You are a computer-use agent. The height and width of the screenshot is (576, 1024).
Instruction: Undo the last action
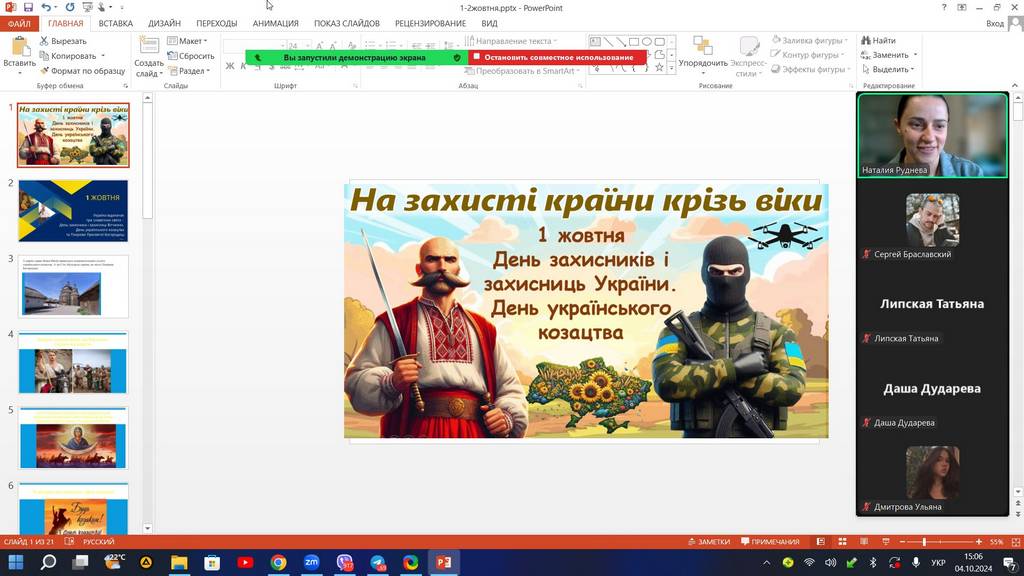pyautogui.click(x=46, y=7)
